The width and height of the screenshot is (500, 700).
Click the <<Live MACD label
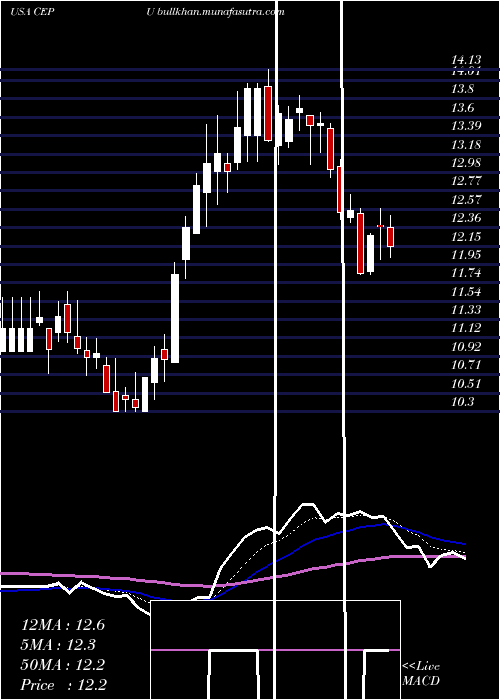tap(421, 674)
